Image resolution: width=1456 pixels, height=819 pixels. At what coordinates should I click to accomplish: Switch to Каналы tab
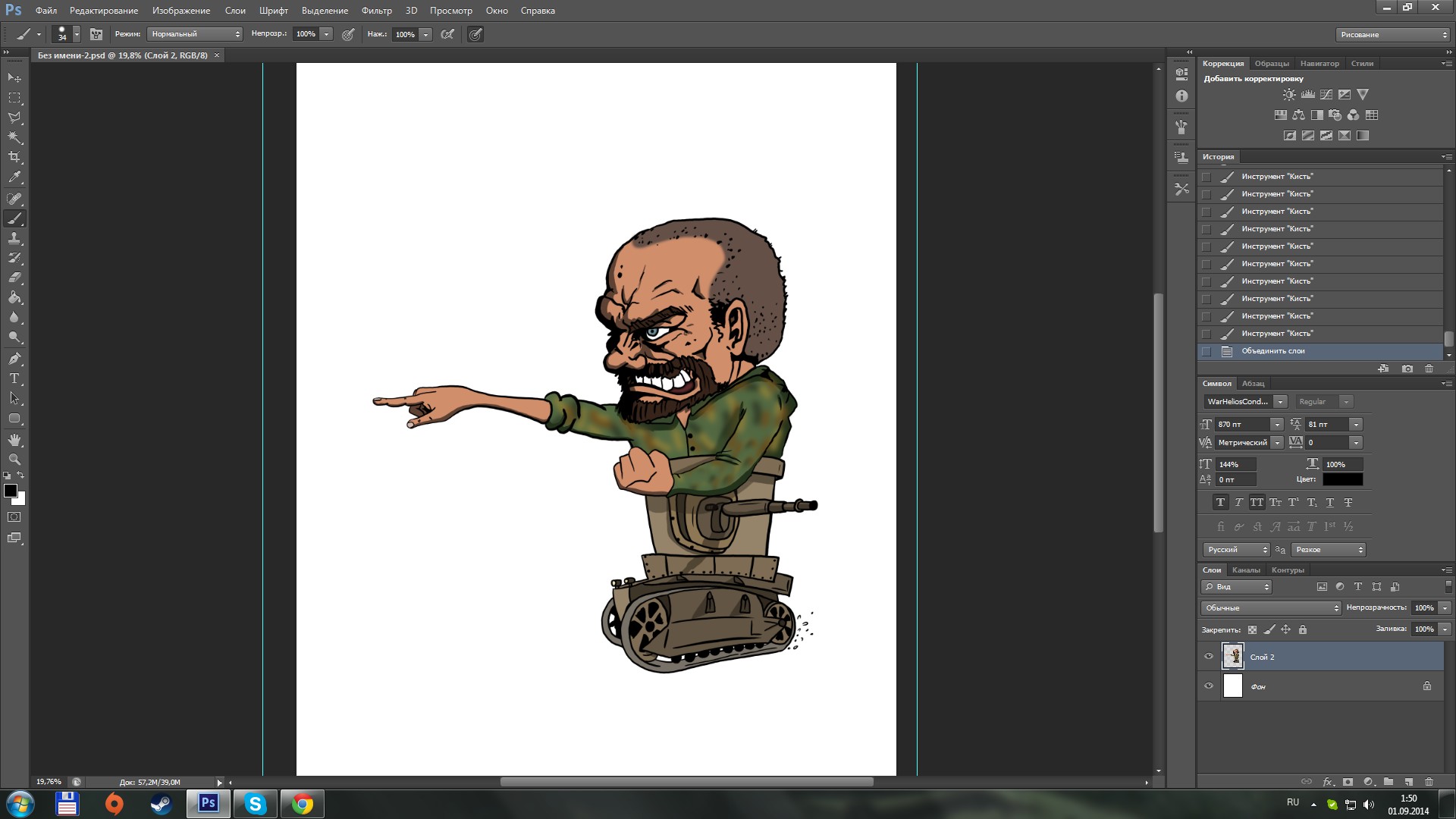pos(1246,570)
